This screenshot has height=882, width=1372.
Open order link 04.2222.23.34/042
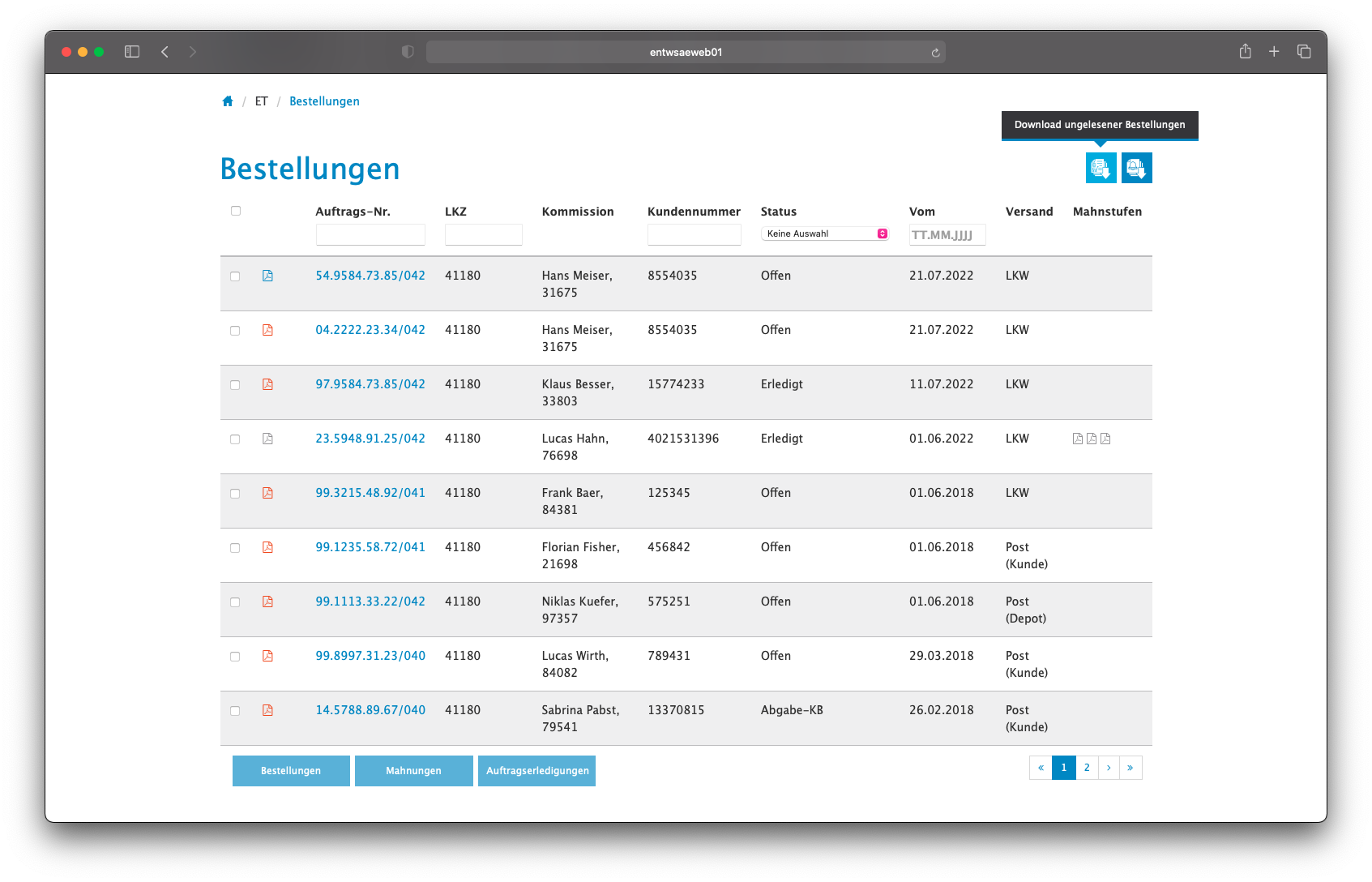coord(370,330)
